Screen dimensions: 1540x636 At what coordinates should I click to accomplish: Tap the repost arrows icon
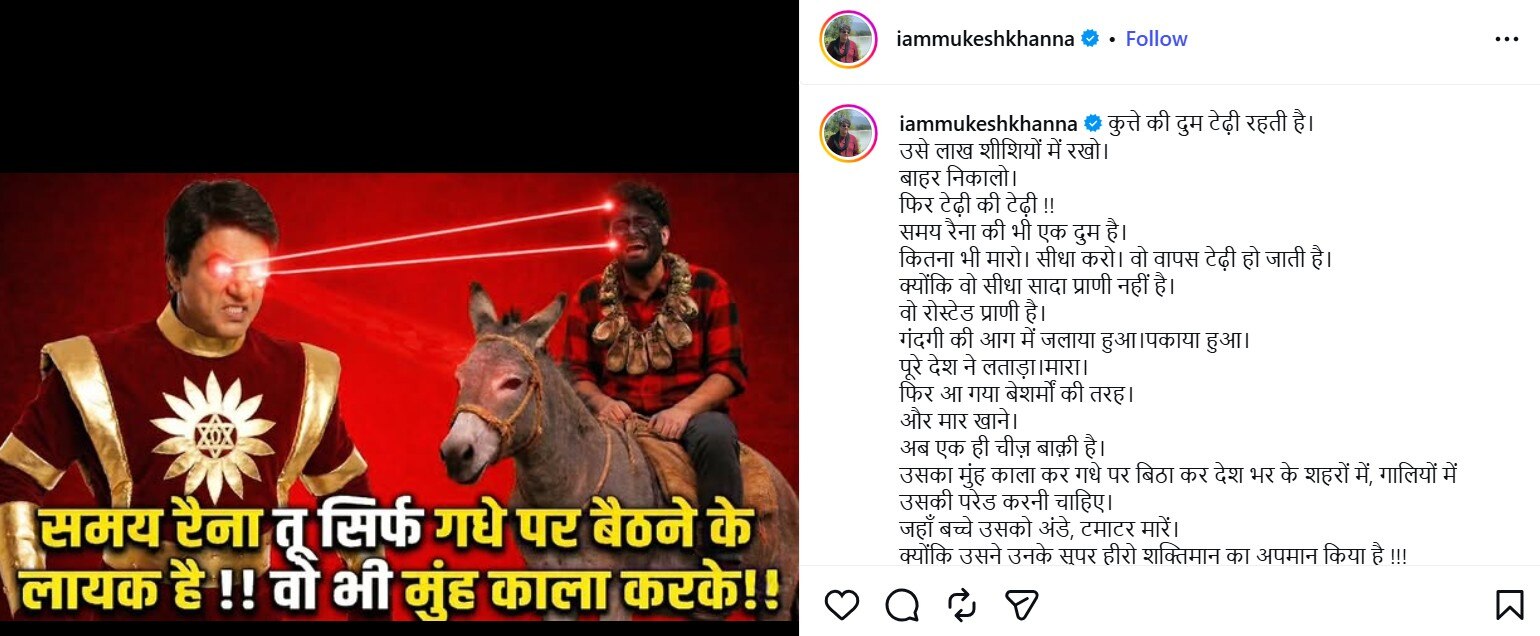(962, 604)
